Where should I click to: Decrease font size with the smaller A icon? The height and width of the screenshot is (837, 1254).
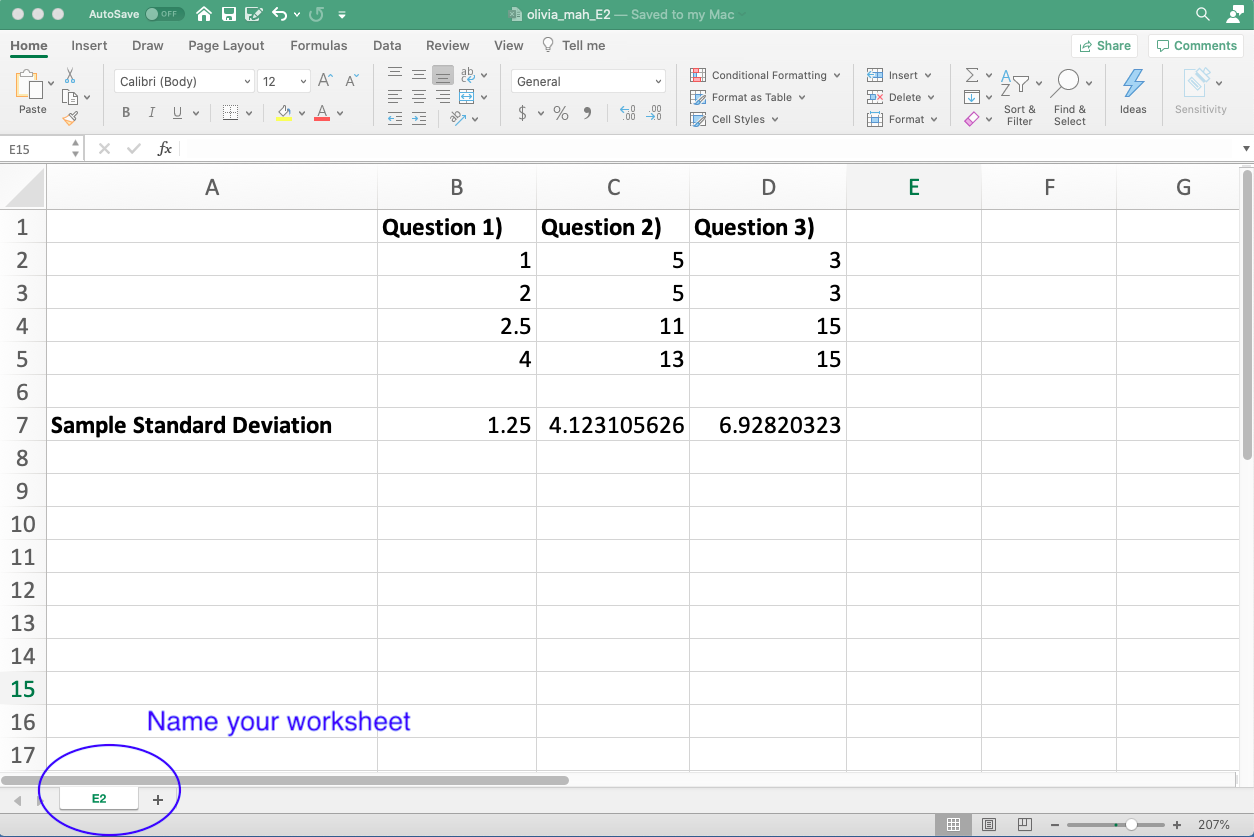coord(351,81)
